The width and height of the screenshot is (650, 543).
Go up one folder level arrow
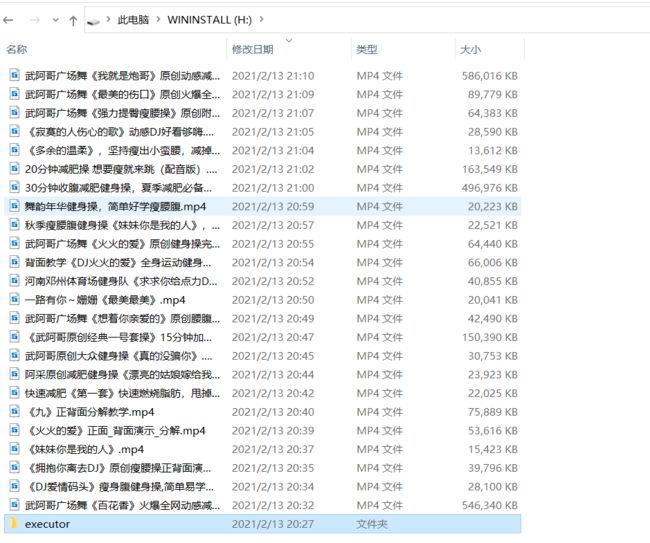73,20
